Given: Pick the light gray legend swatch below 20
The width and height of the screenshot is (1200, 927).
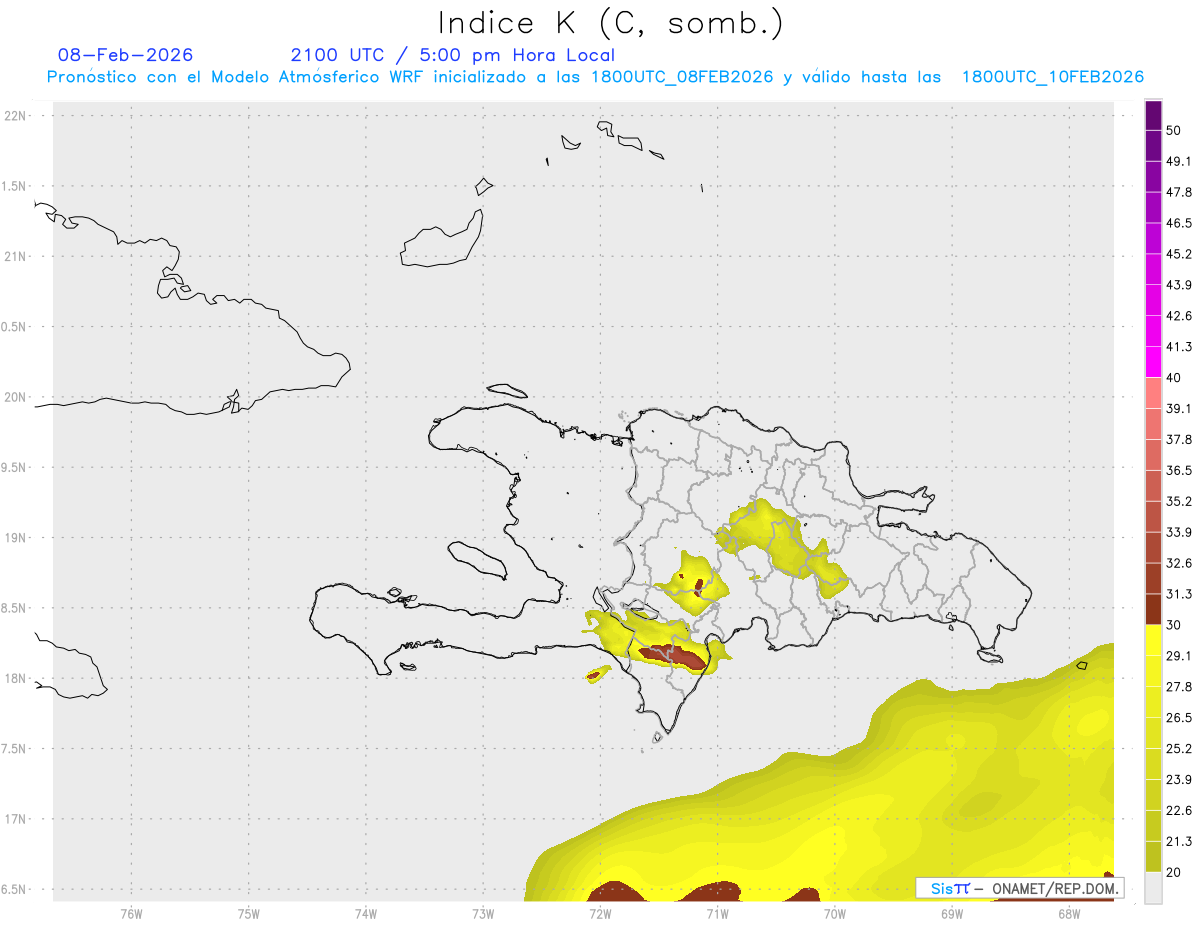Looking at the screenshot, I should click(x=1153, y=888).
